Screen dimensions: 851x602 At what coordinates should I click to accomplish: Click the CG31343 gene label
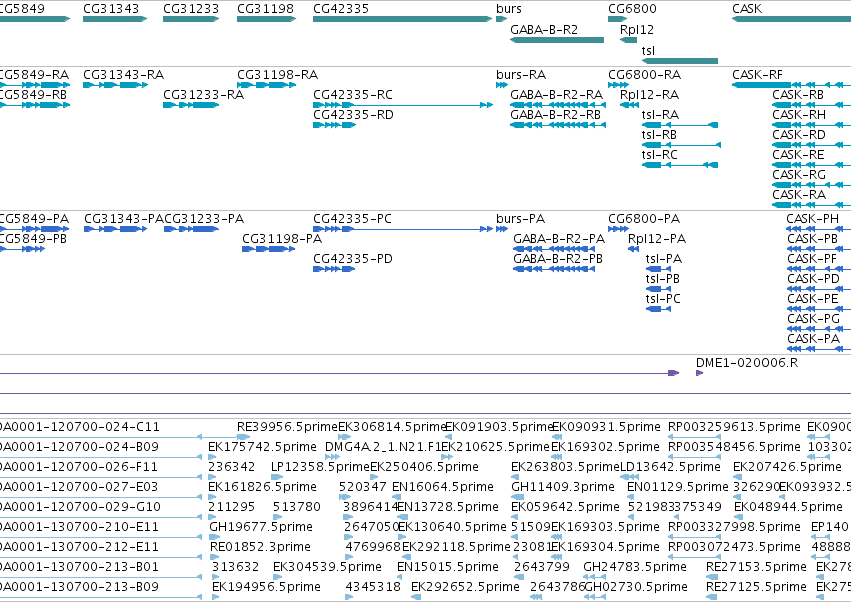(x=111, y=9)
